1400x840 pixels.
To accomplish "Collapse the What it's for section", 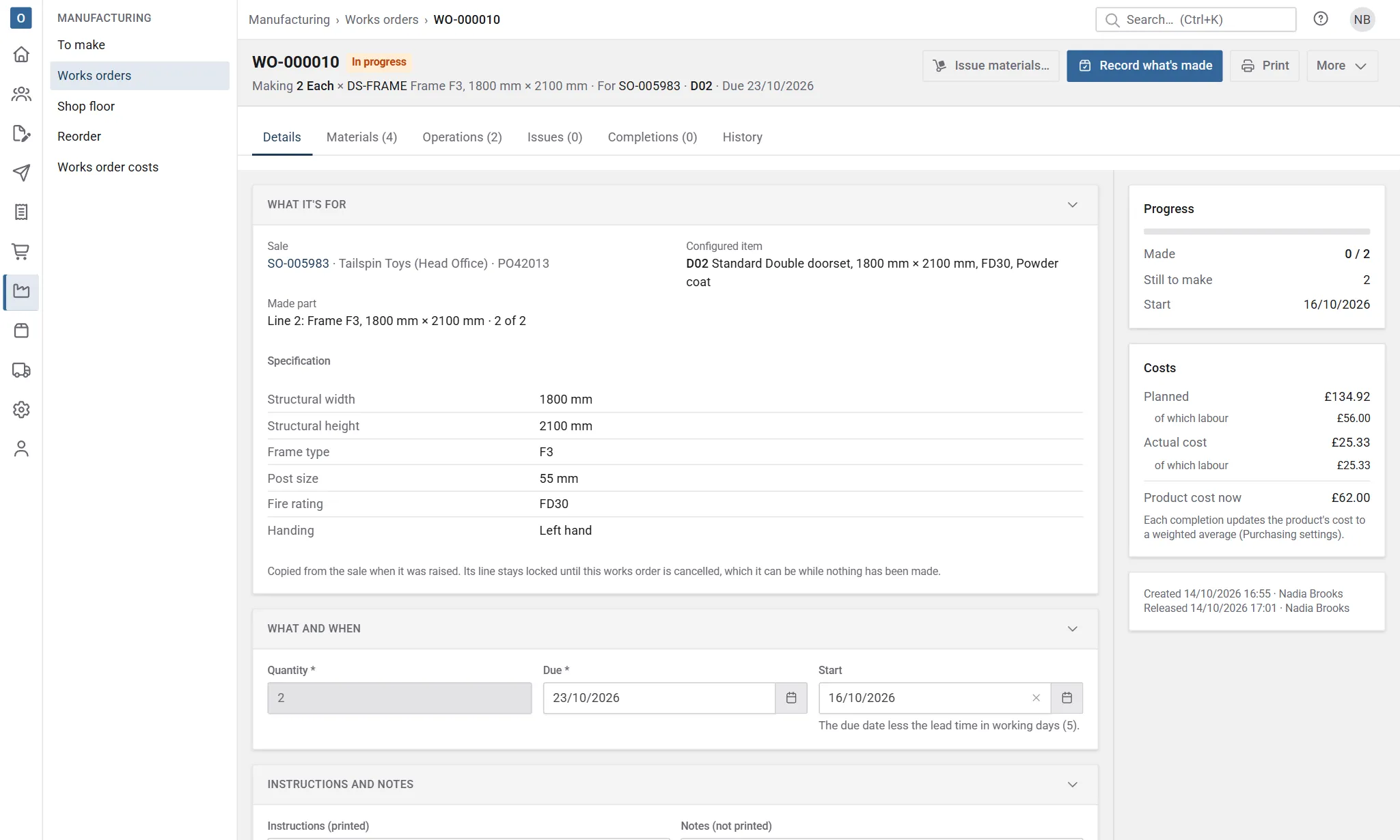I will tap(1072, 205).
